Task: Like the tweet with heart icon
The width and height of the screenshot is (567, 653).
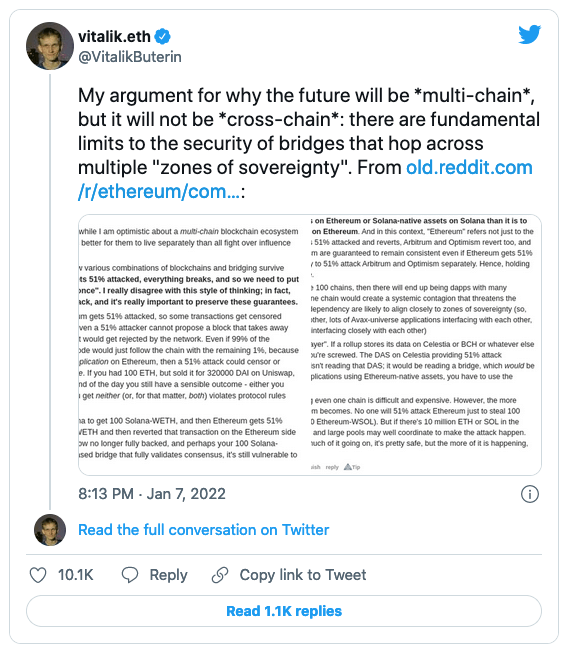Action: click(38, 575)
